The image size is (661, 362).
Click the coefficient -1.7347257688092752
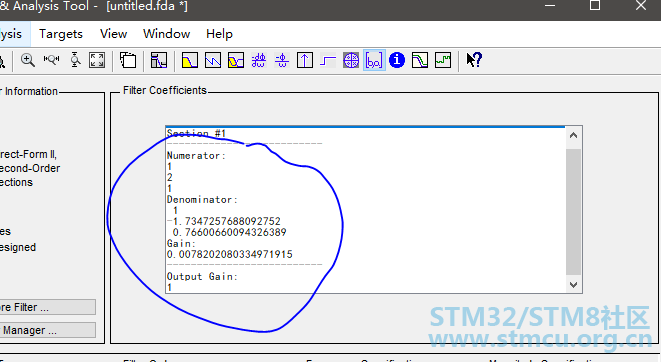point(224,221)
